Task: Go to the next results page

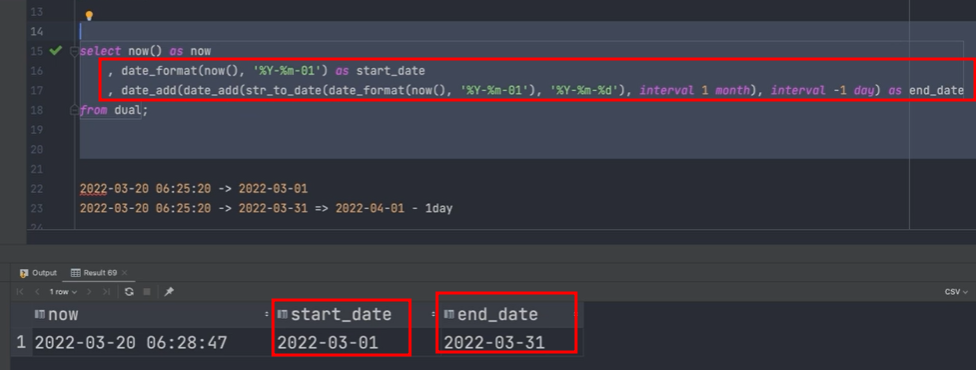Action: click(89, 292)
